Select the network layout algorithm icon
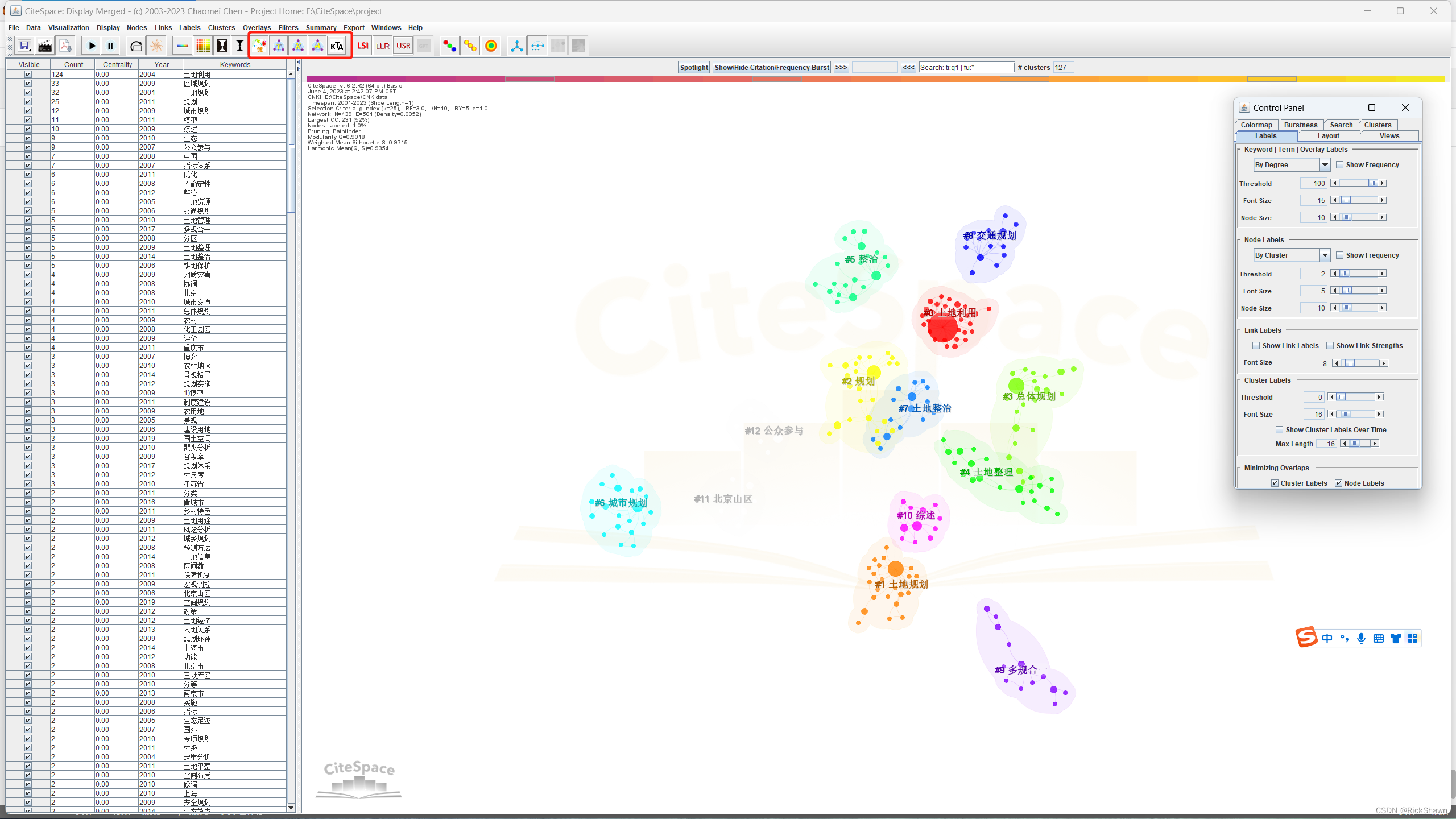 [x=517, y=46]
